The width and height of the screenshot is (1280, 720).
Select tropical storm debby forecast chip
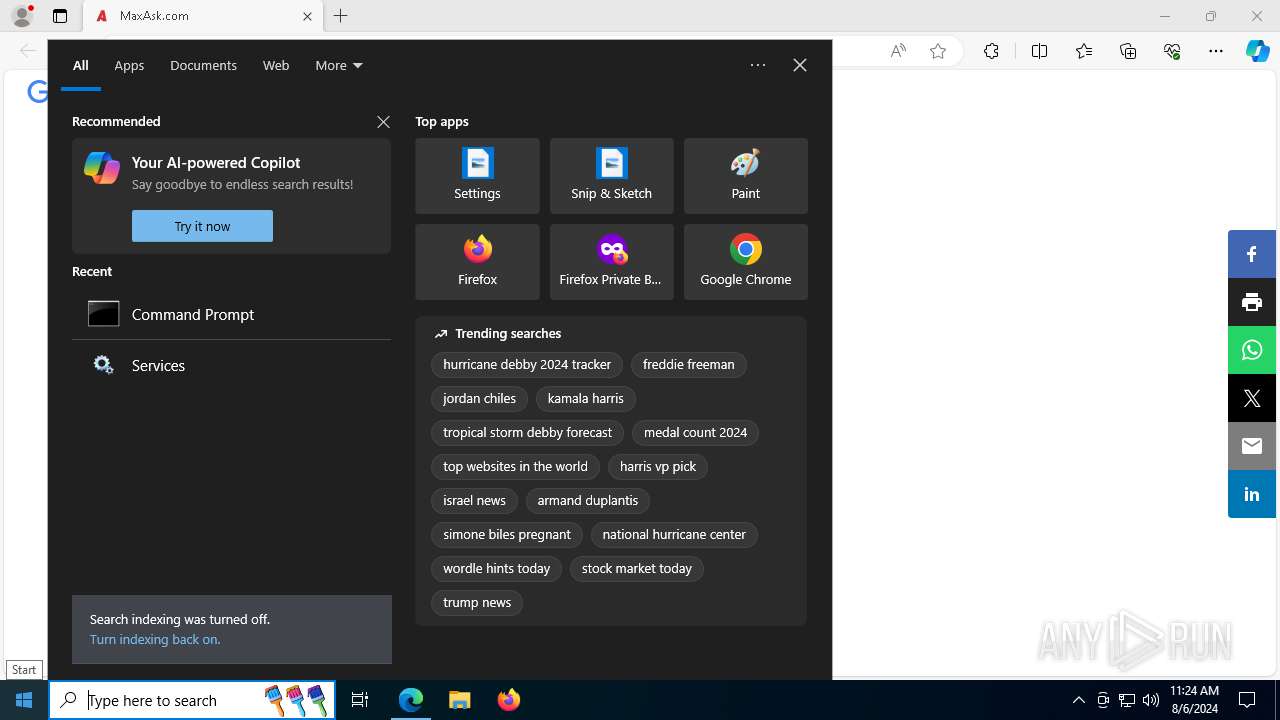tap(527, 433)
